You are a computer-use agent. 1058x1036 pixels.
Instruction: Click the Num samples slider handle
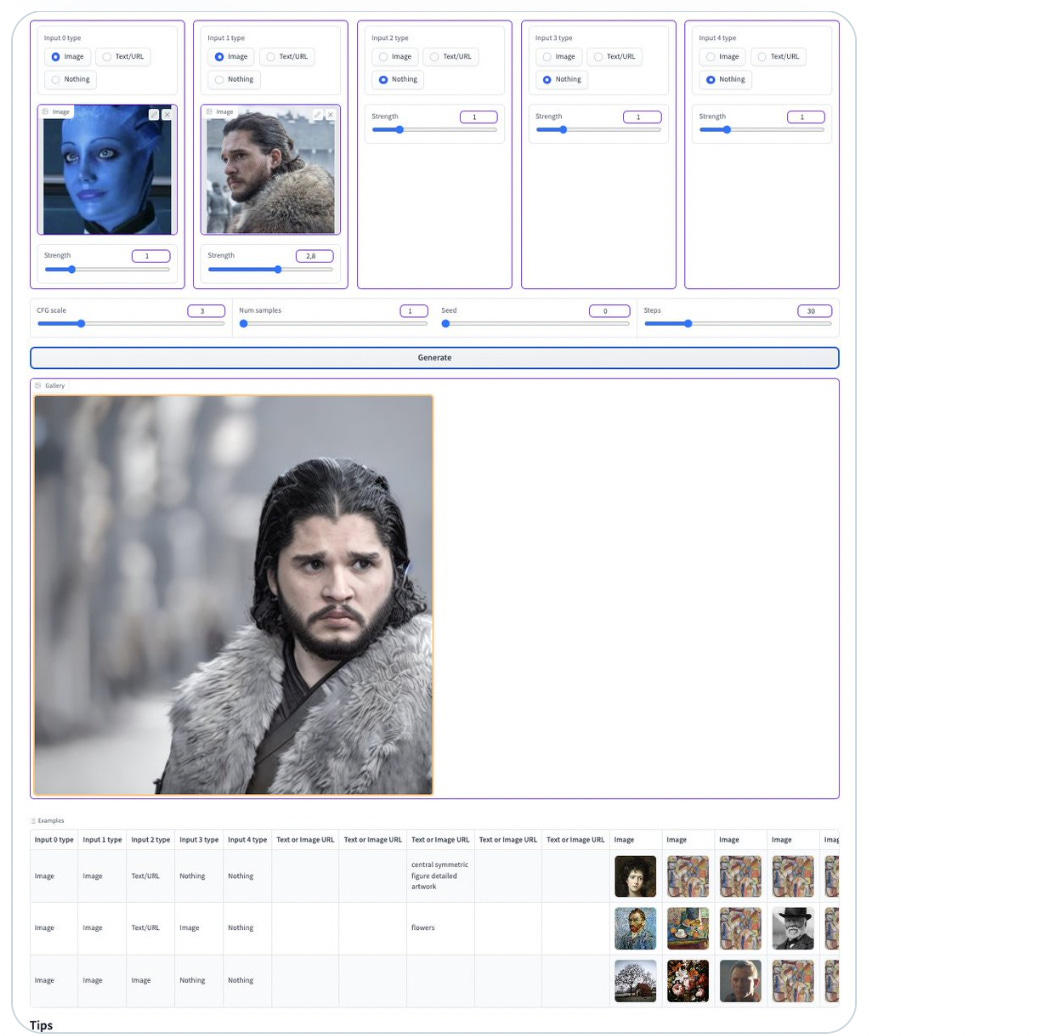point(244,324)
